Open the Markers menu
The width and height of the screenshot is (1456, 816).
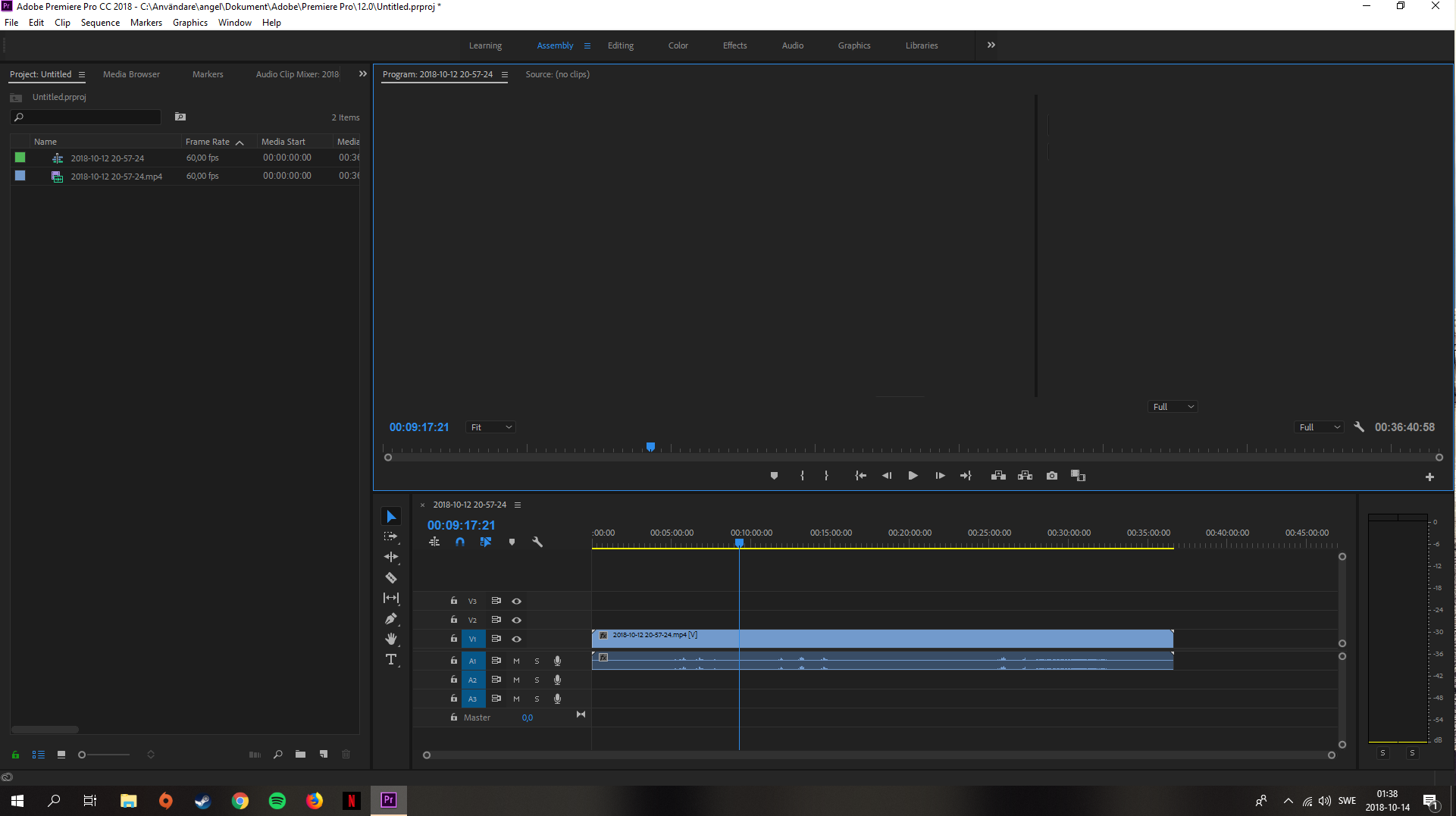point(146,23)
